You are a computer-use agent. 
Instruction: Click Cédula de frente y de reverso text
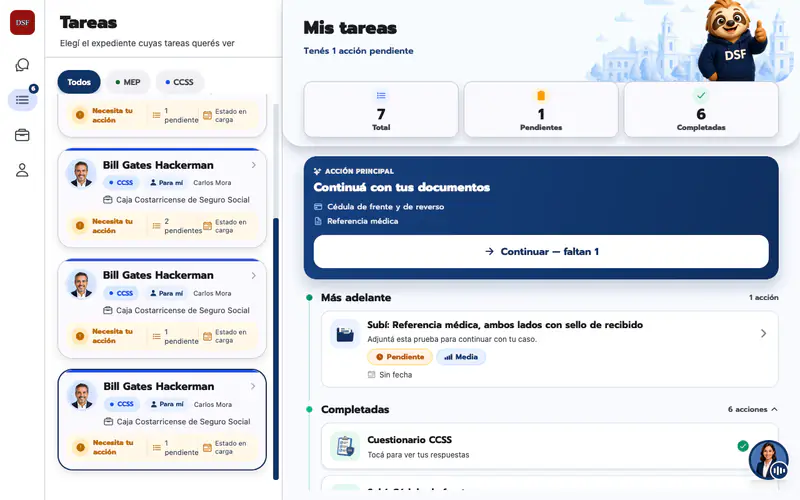(385, 207)
